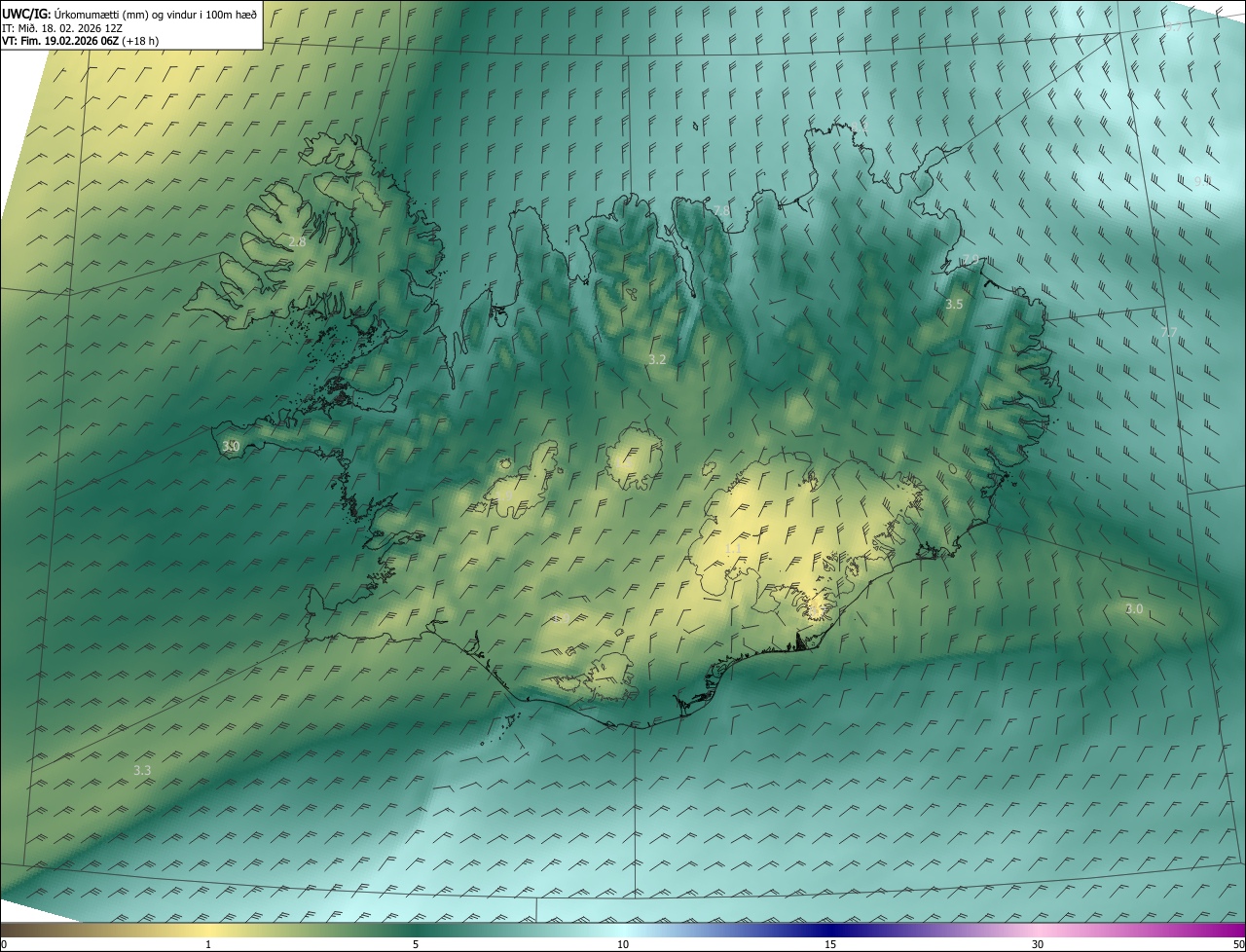Click the 3.0 value label on Snæfellsnes peninsula
The image size is (1246, 952).
231,446
